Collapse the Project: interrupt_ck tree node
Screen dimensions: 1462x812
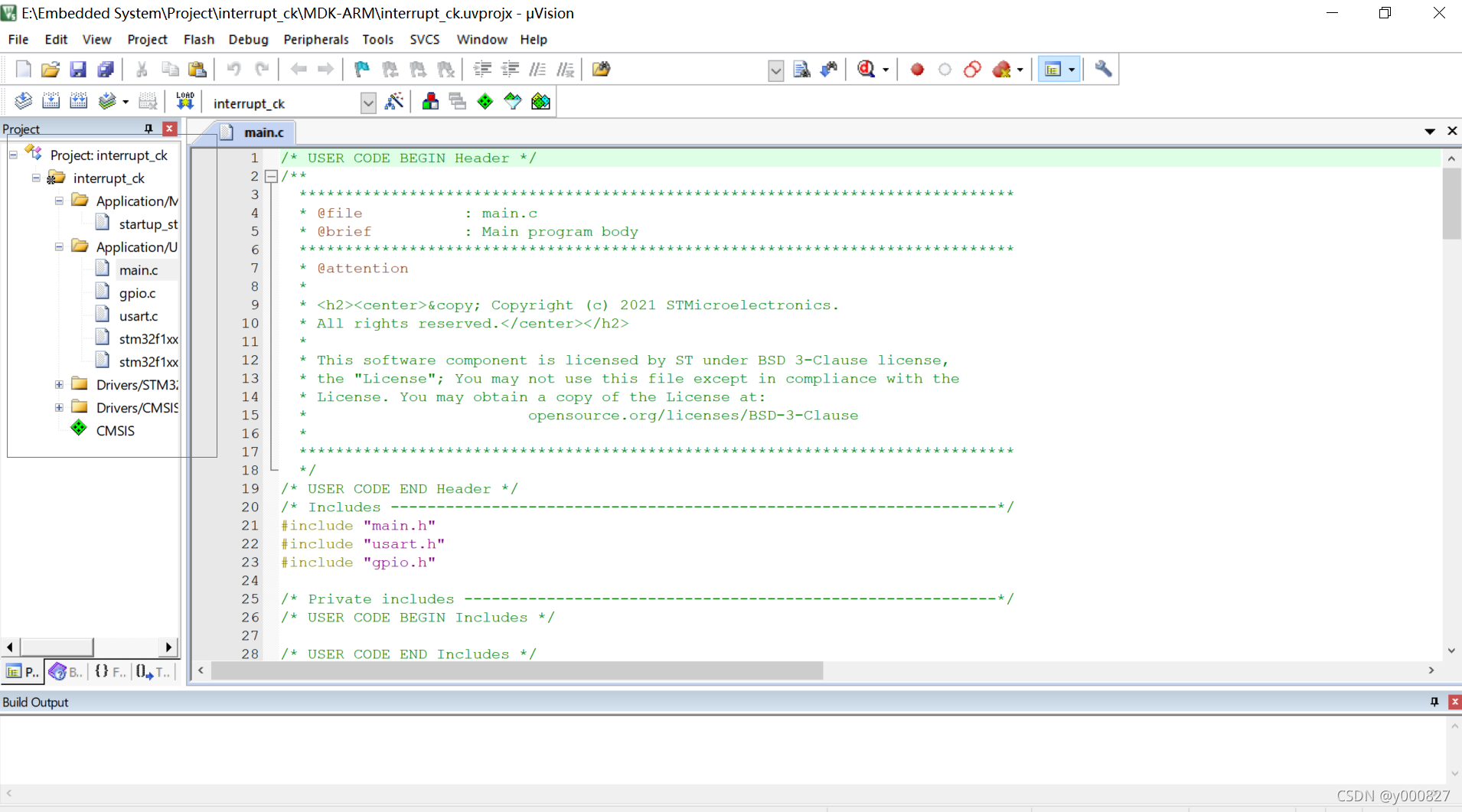click(x=13, y=155)
